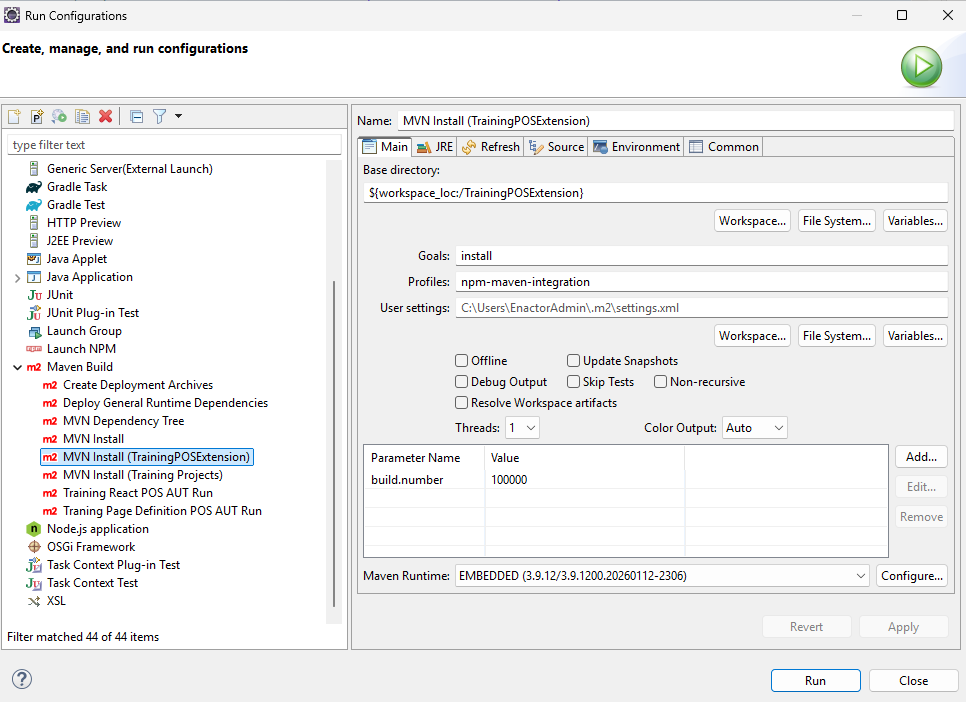Click the Duplicate configuration icon
Screen dimensions: 966x702
[x=83, y=116]
